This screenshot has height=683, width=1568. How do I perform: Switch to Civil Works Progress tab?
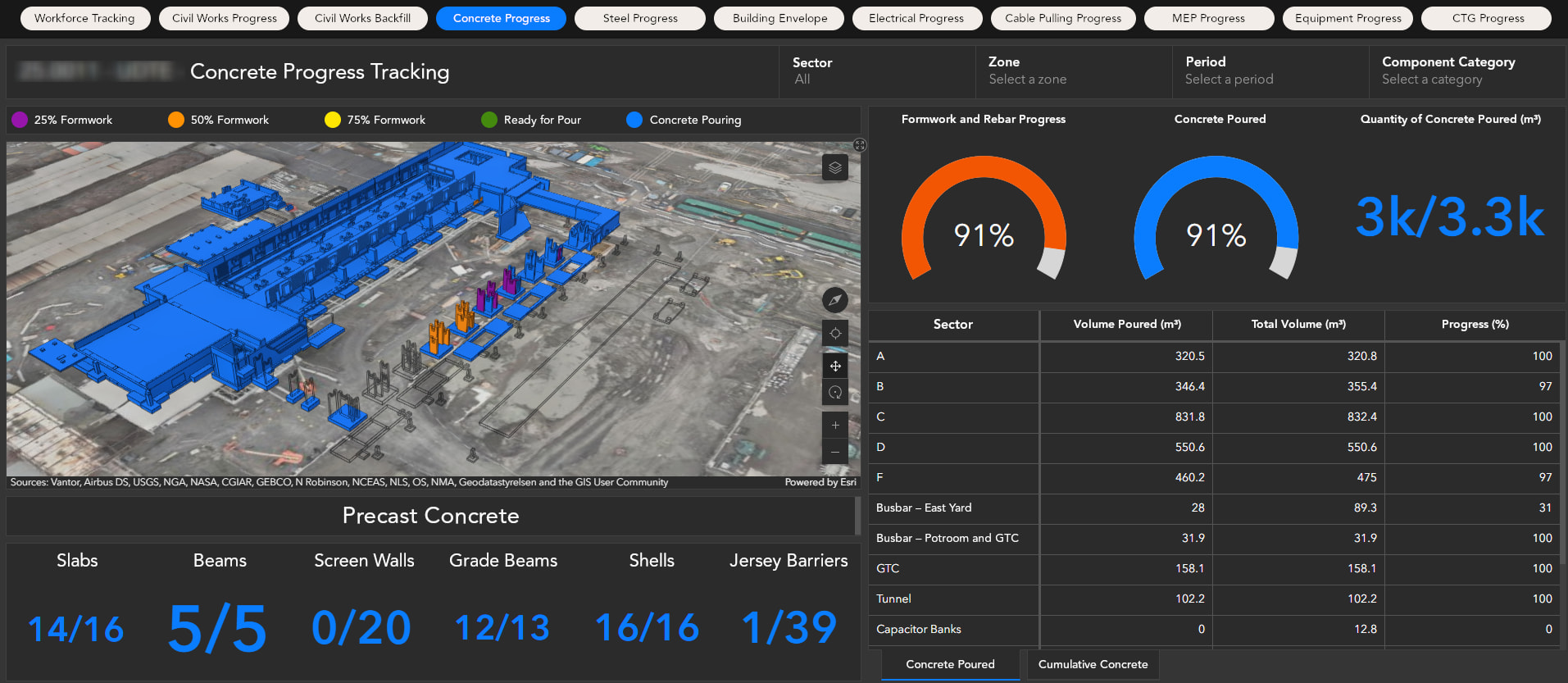point(224,18)
